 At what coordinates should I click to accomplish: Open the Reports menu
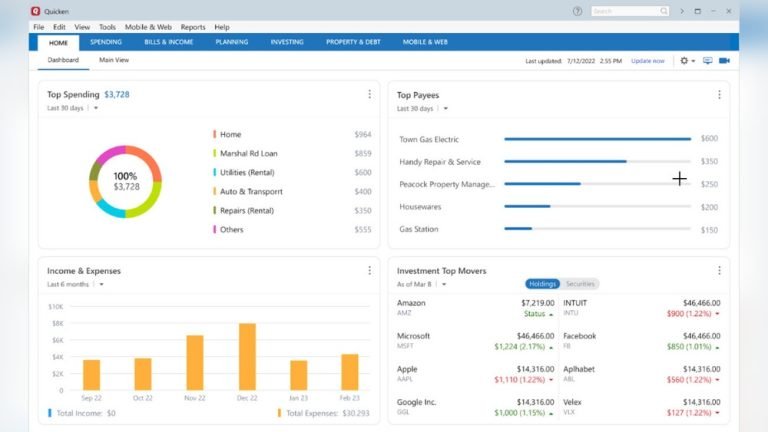coord(193,27)
